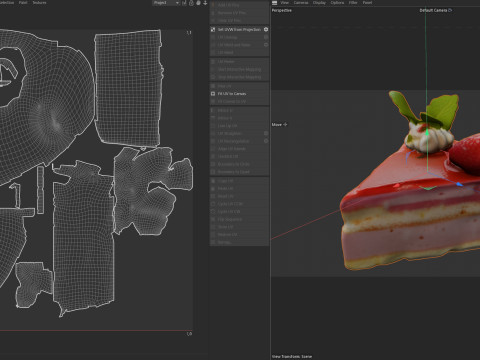Open the viewport View menu

(284, 3)
